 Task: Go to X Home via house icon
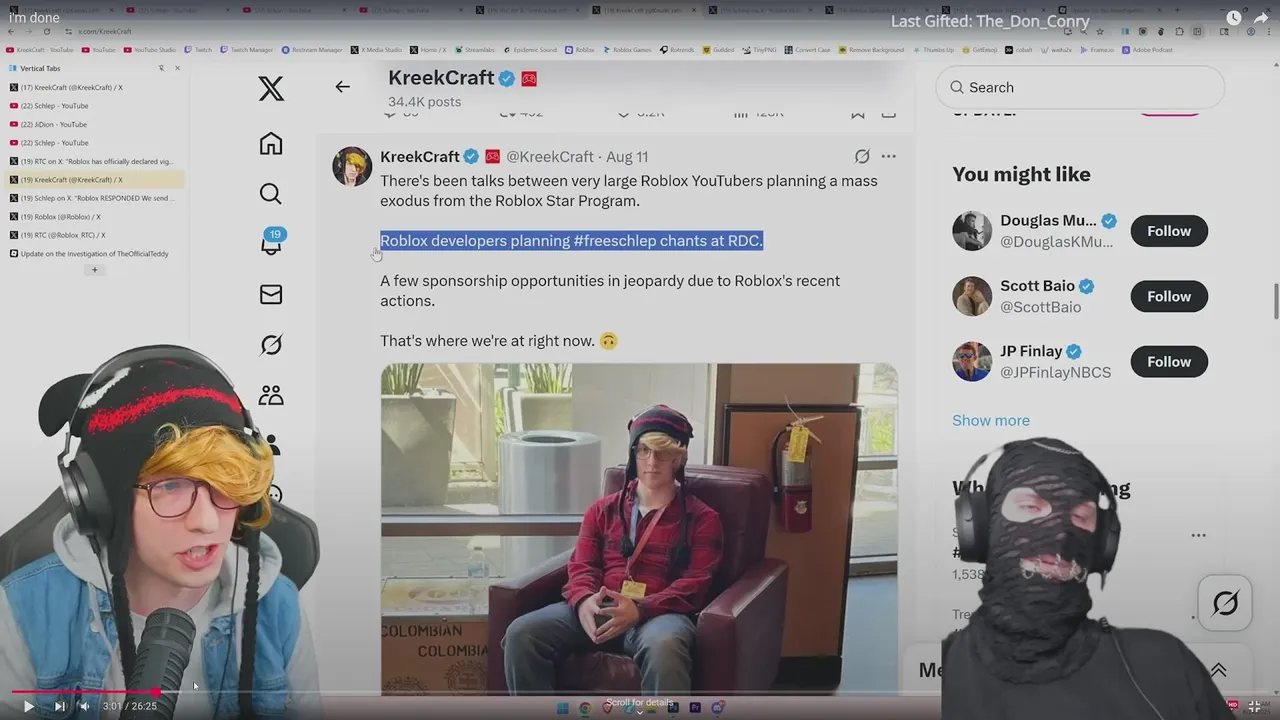point(271,144)
